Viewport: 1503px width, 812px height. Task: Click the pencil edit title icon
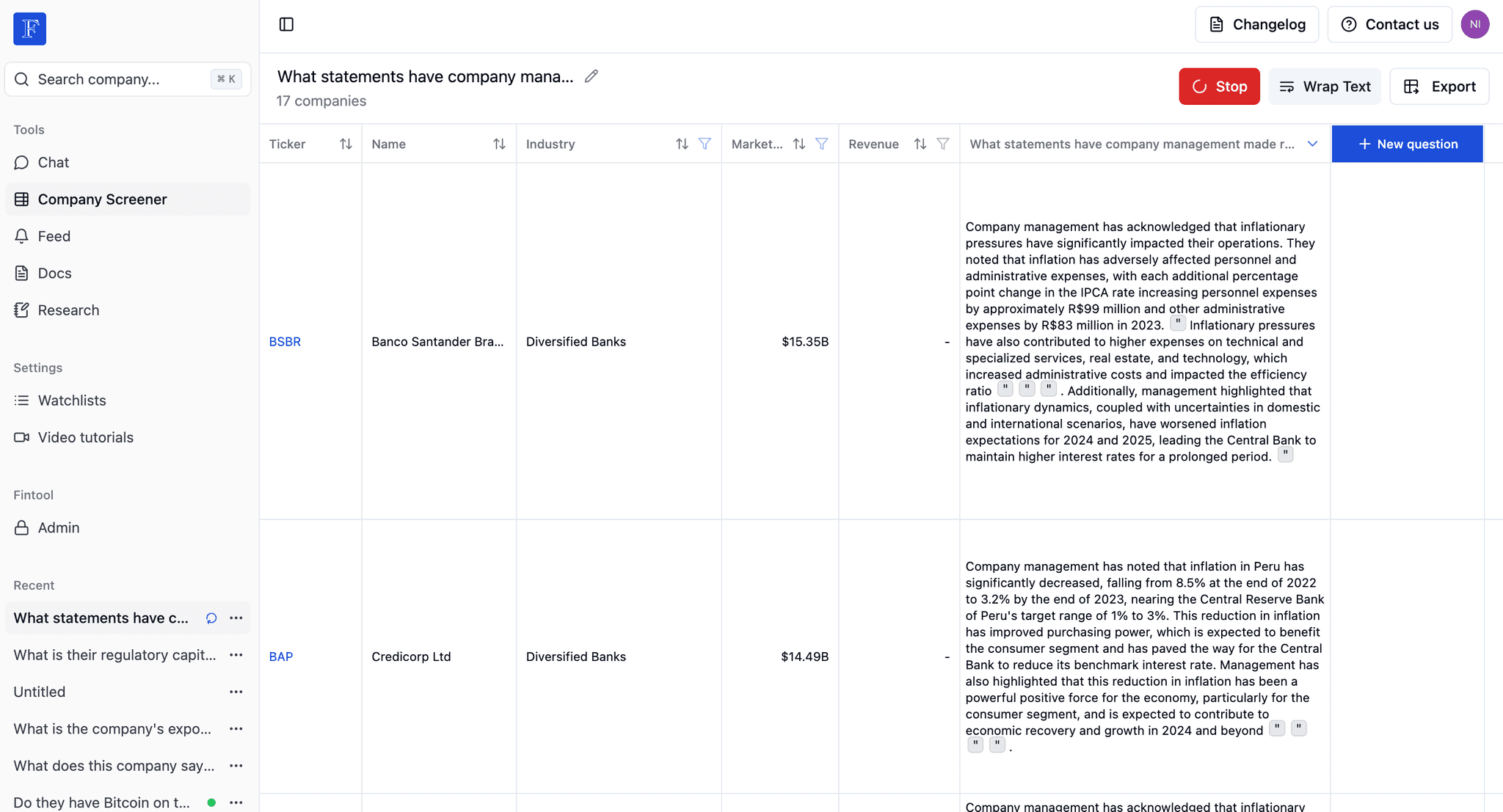coord(592,76)
